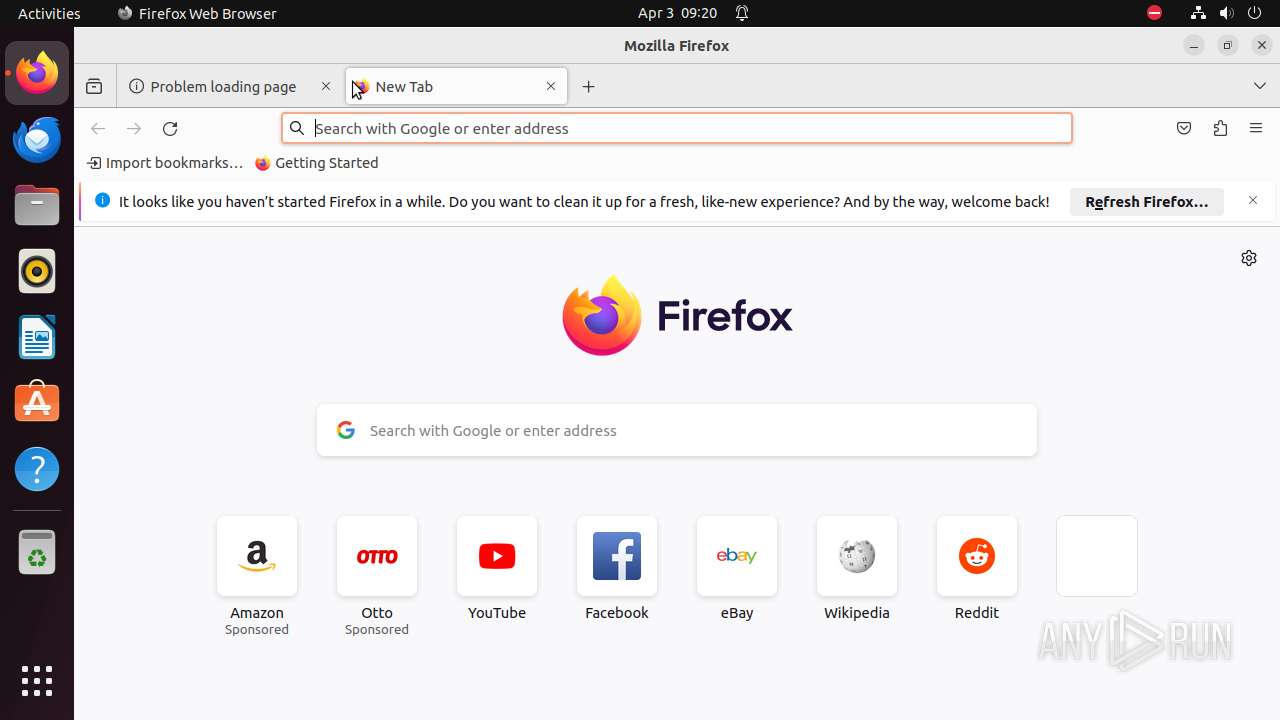The width and height of the screenshot is (1280, 720).
Task: Go back one page
Action: [98, 128]
